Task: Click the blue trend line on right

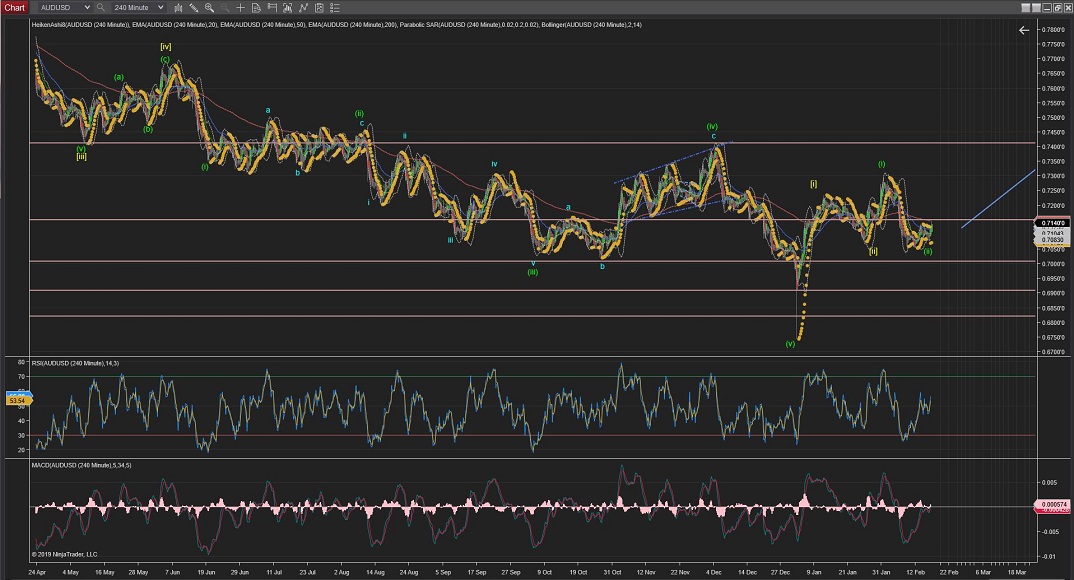Action: [998, 199]
